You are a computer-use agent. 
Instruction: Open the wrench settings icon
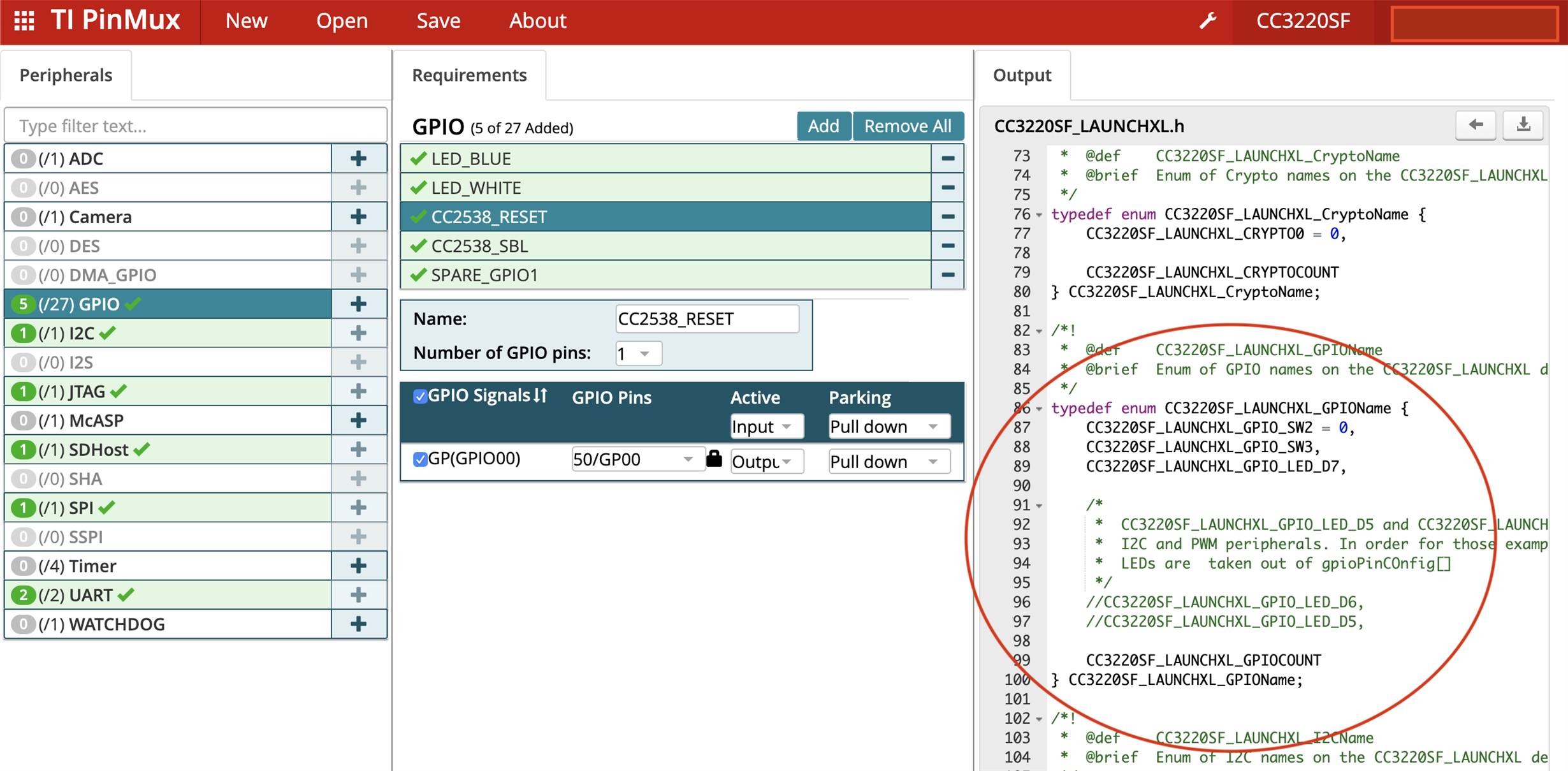point(1208,21)
